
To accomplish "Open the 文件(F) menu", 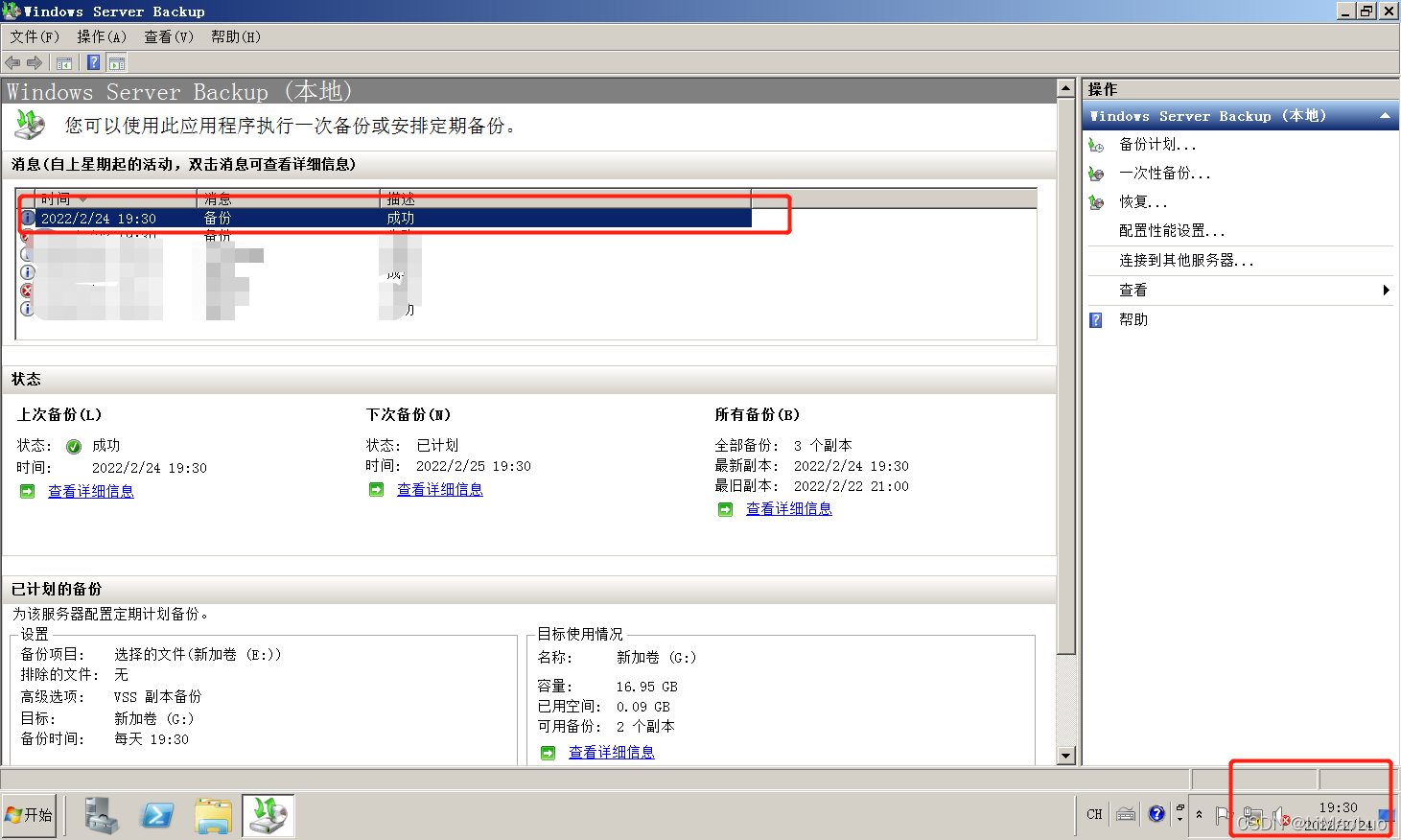I will [35, 36].
